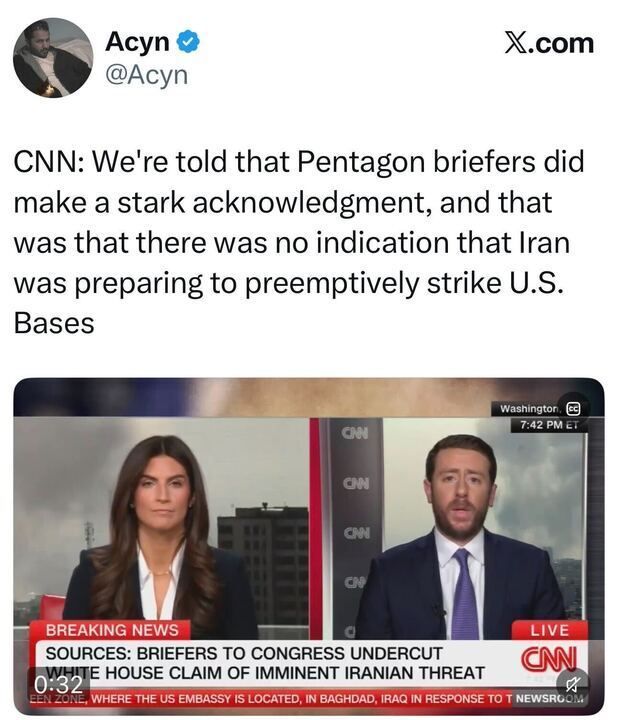Click the Acyn display name

pos(138,42)
